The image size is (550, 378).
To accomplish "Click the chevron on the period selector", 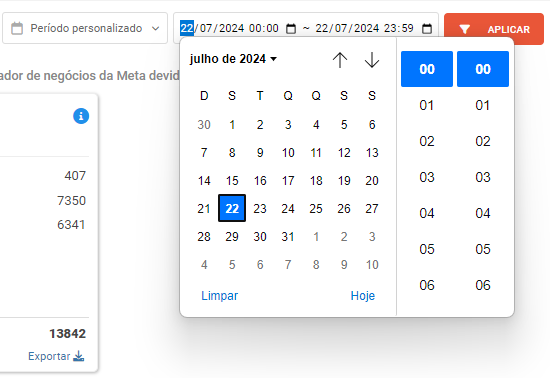I will 155,28.
